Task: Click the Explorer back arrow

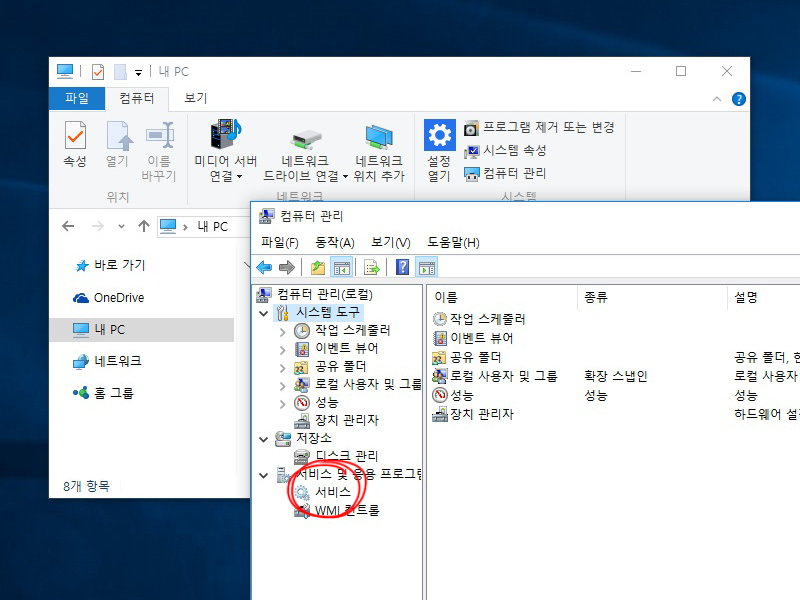Action: coord(68,226)
